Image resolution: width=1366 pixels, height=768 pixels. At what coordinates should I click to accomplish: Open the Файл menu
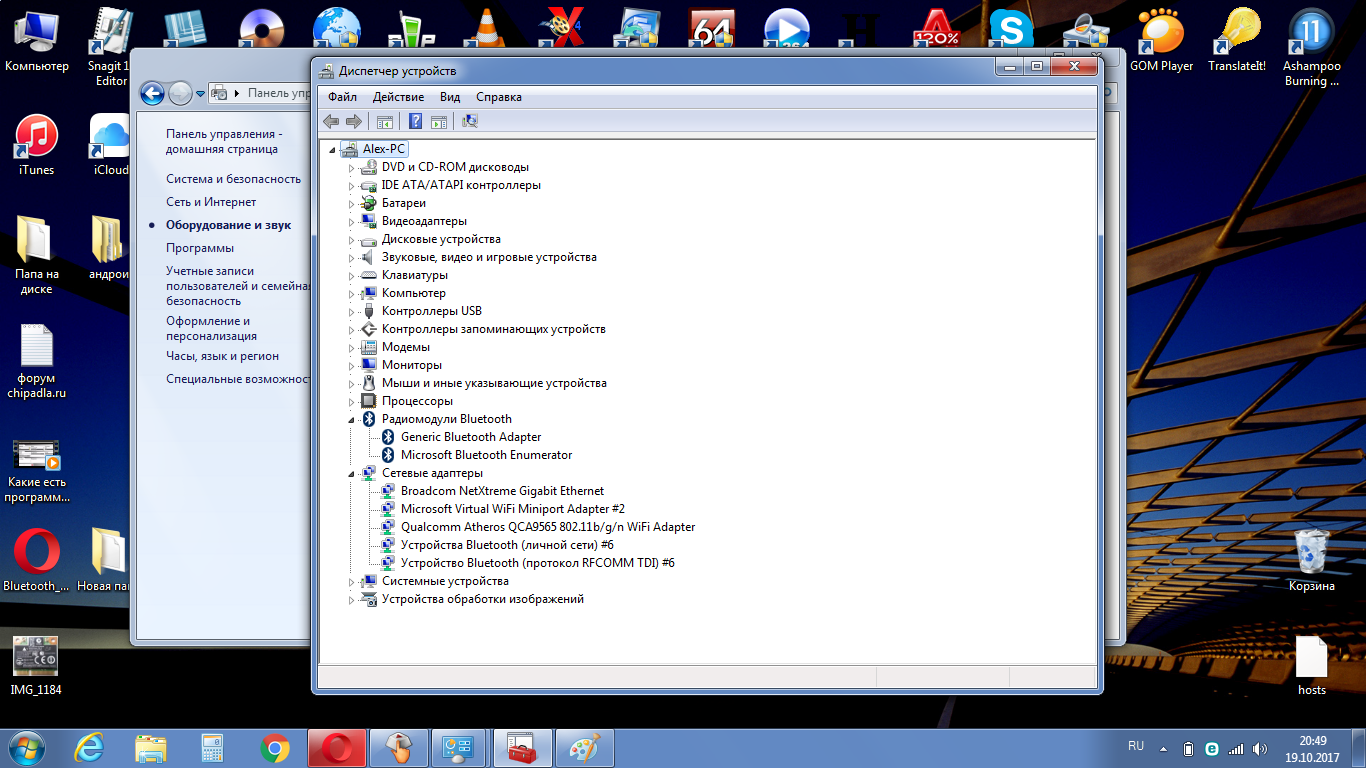click(x=342, y=97)
